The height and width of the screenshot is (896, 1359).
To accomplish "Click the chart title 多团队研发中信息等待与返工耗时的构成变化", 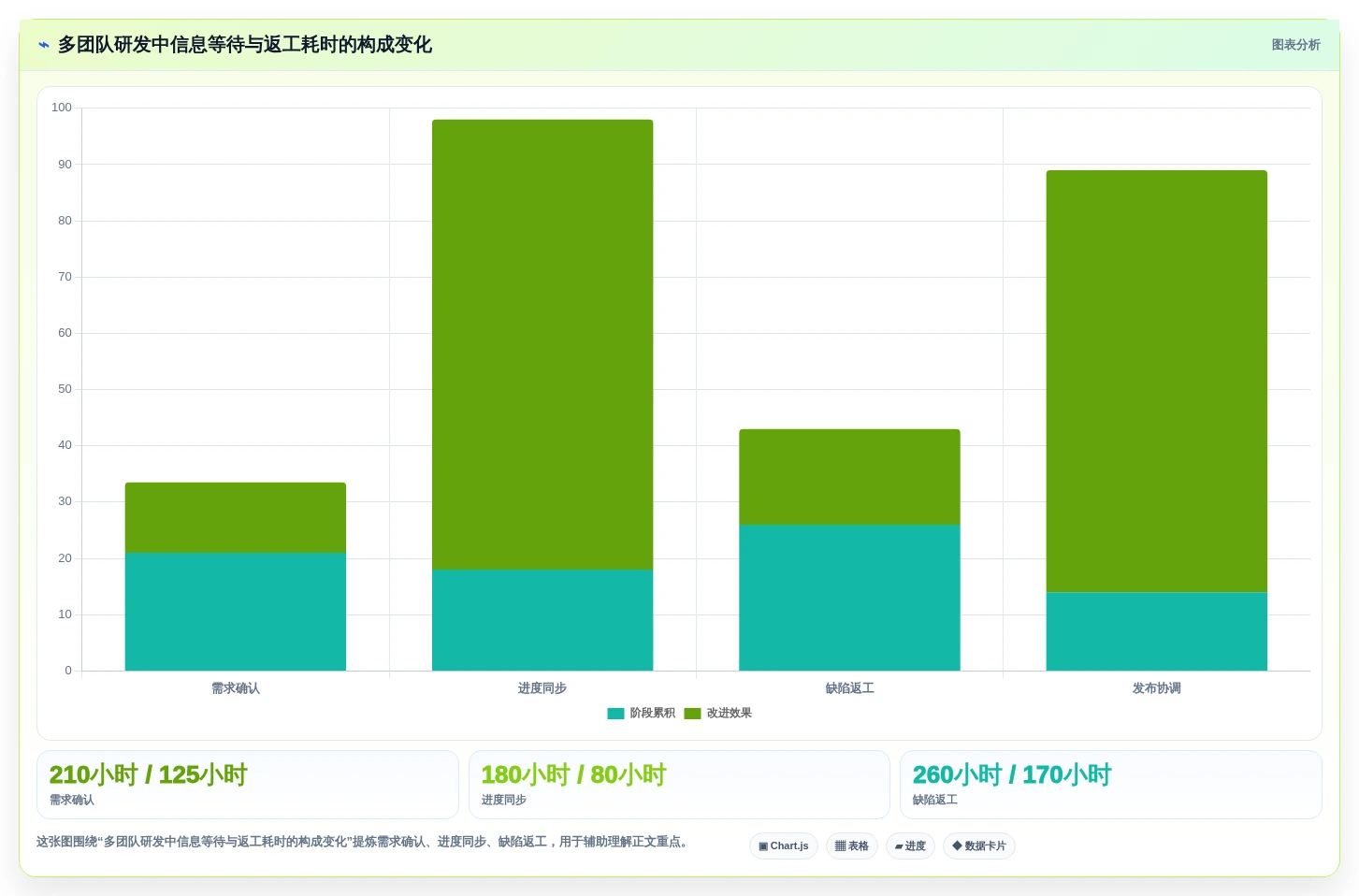I will [x=245, y=45].
